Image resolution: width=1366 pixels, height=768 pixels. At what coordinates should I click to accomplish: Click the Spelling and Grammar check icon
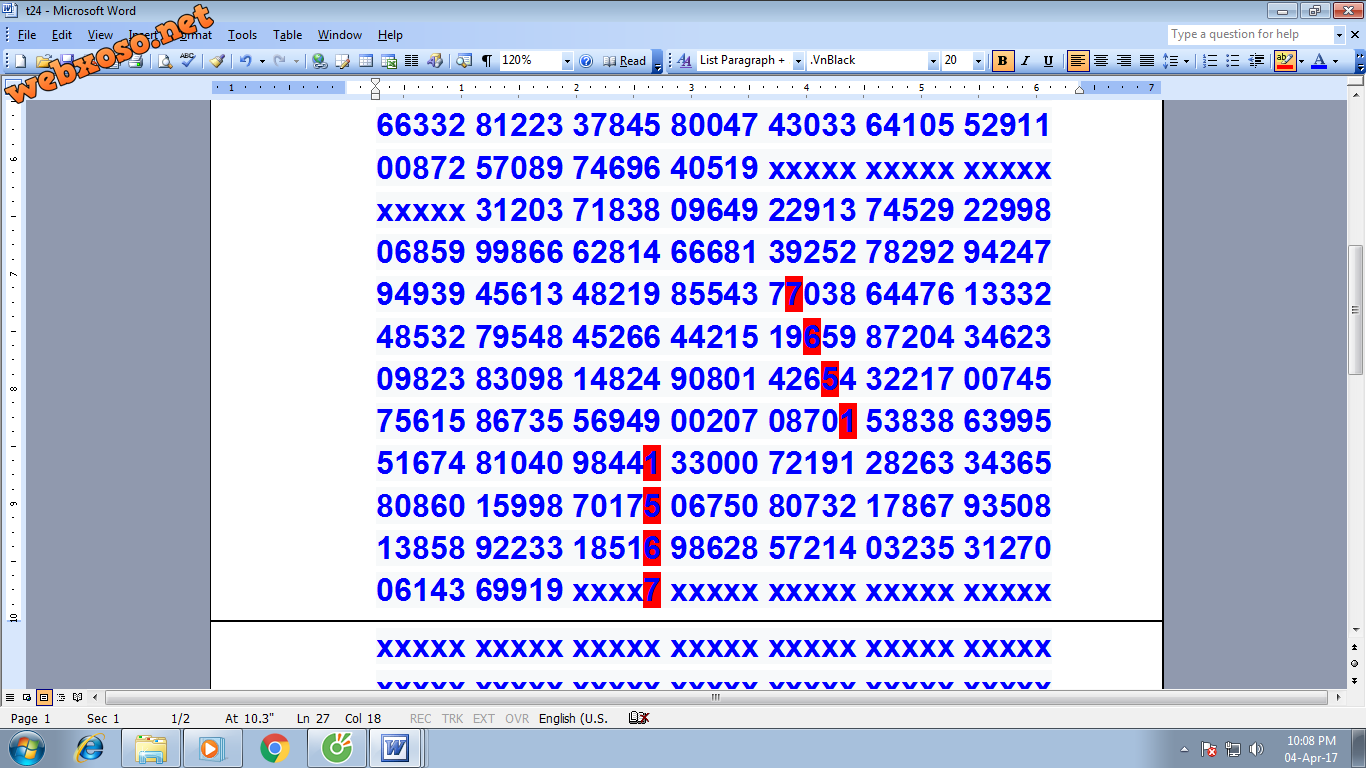click(x=188, y=61)
